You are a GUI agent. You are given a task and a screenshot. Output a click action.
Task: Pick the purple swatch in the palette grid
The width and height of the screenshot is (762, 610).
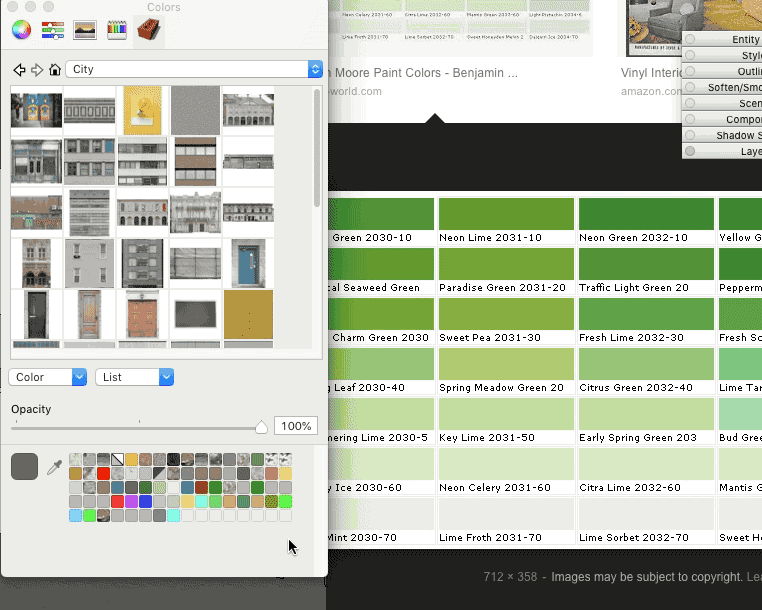131,501
